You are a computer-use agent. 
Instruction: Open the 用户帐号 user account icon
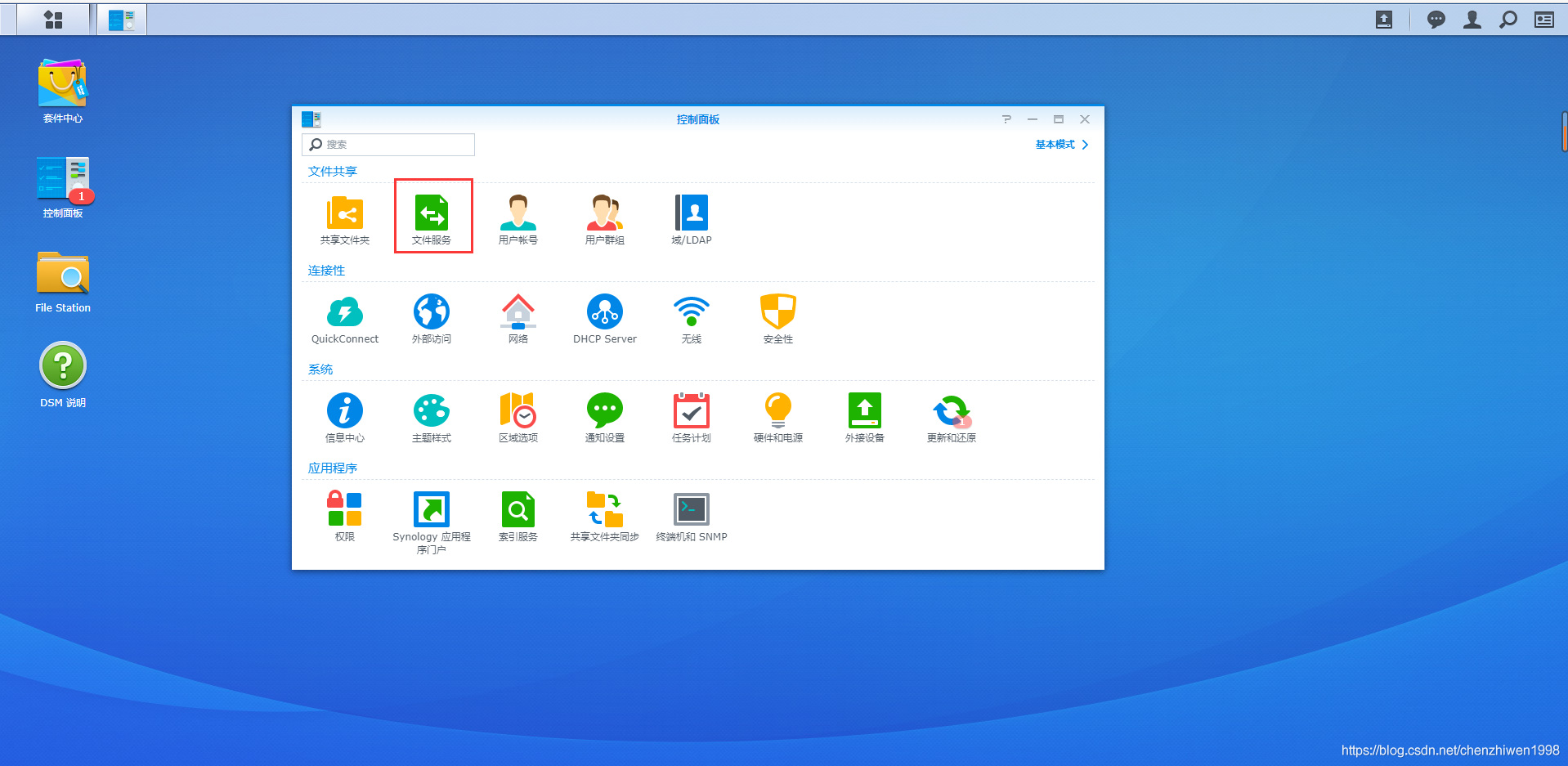tap(518, 213)
